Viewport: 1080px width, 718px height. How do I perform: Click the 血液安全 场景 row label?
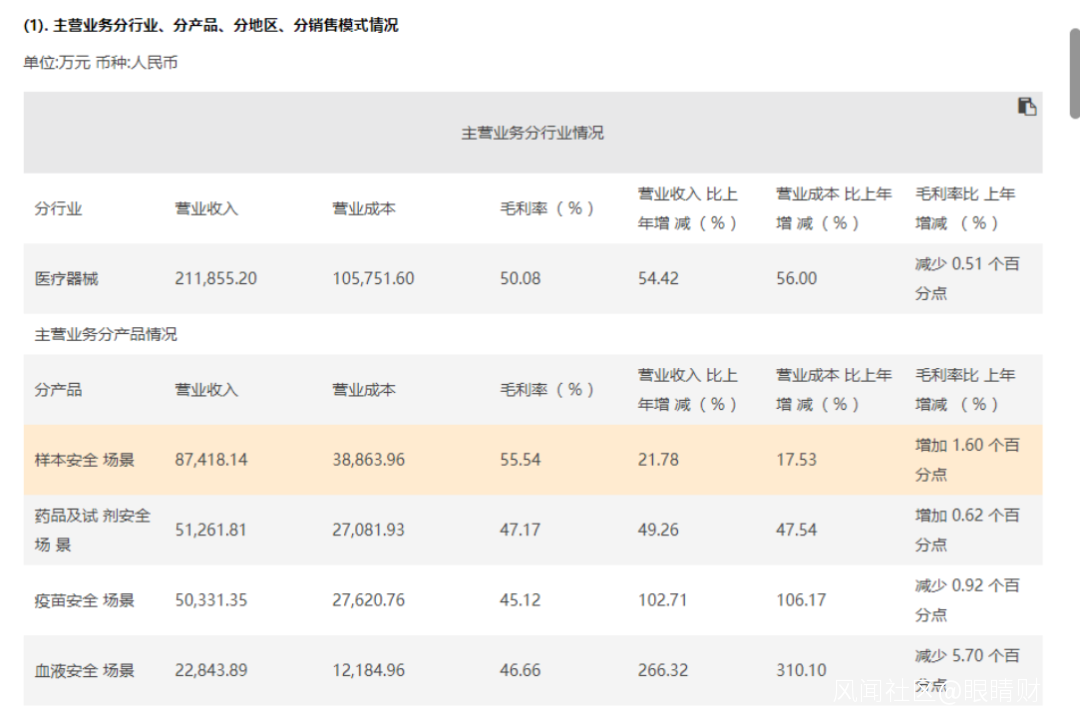point(84,670)
